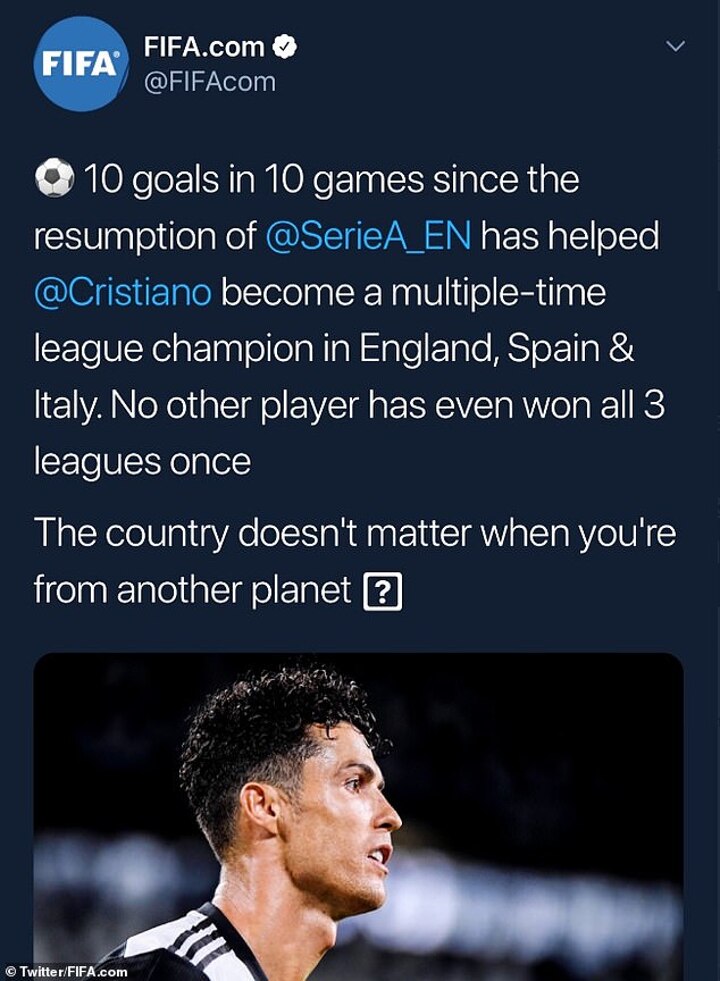Open the @Cristiano mention link
This screenshot has width=720, height=981.
click(x=122, y=294)
